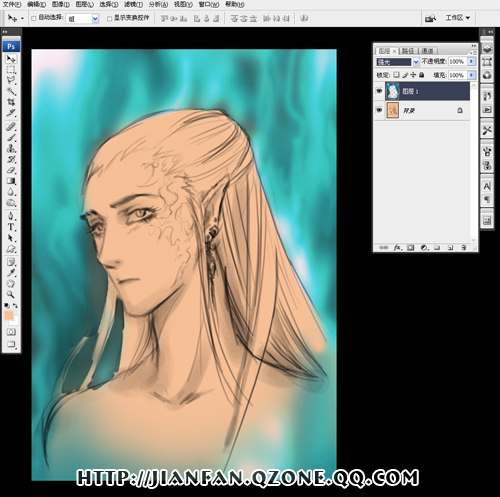
Task: Enable Show Transform Controls checkbox
Action: [x=109, y=18]
